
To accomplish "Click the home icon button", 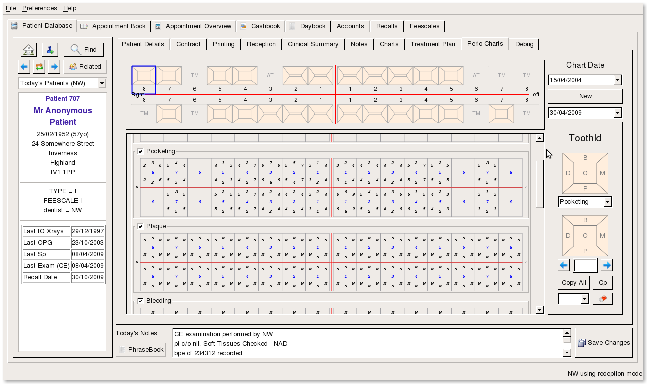I will tap(28, 50).
